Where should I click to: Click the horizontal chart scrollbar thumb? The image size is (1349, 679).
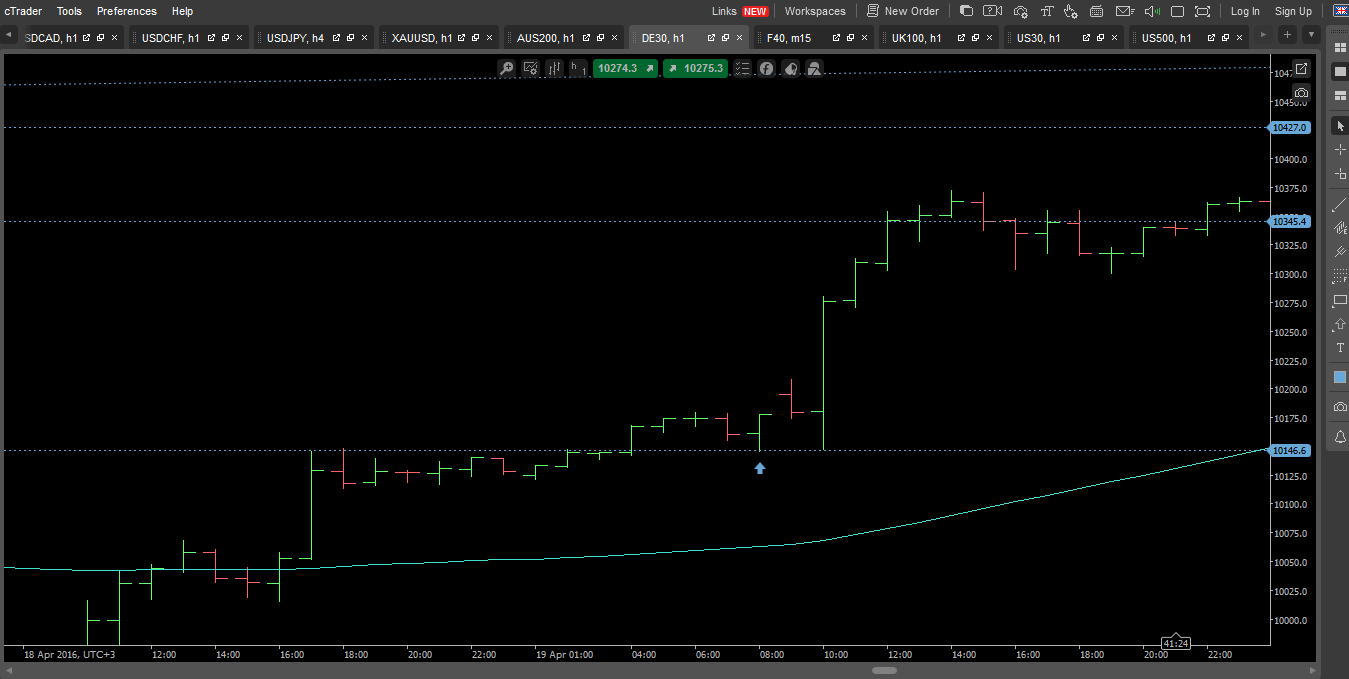tap(884, 670)
